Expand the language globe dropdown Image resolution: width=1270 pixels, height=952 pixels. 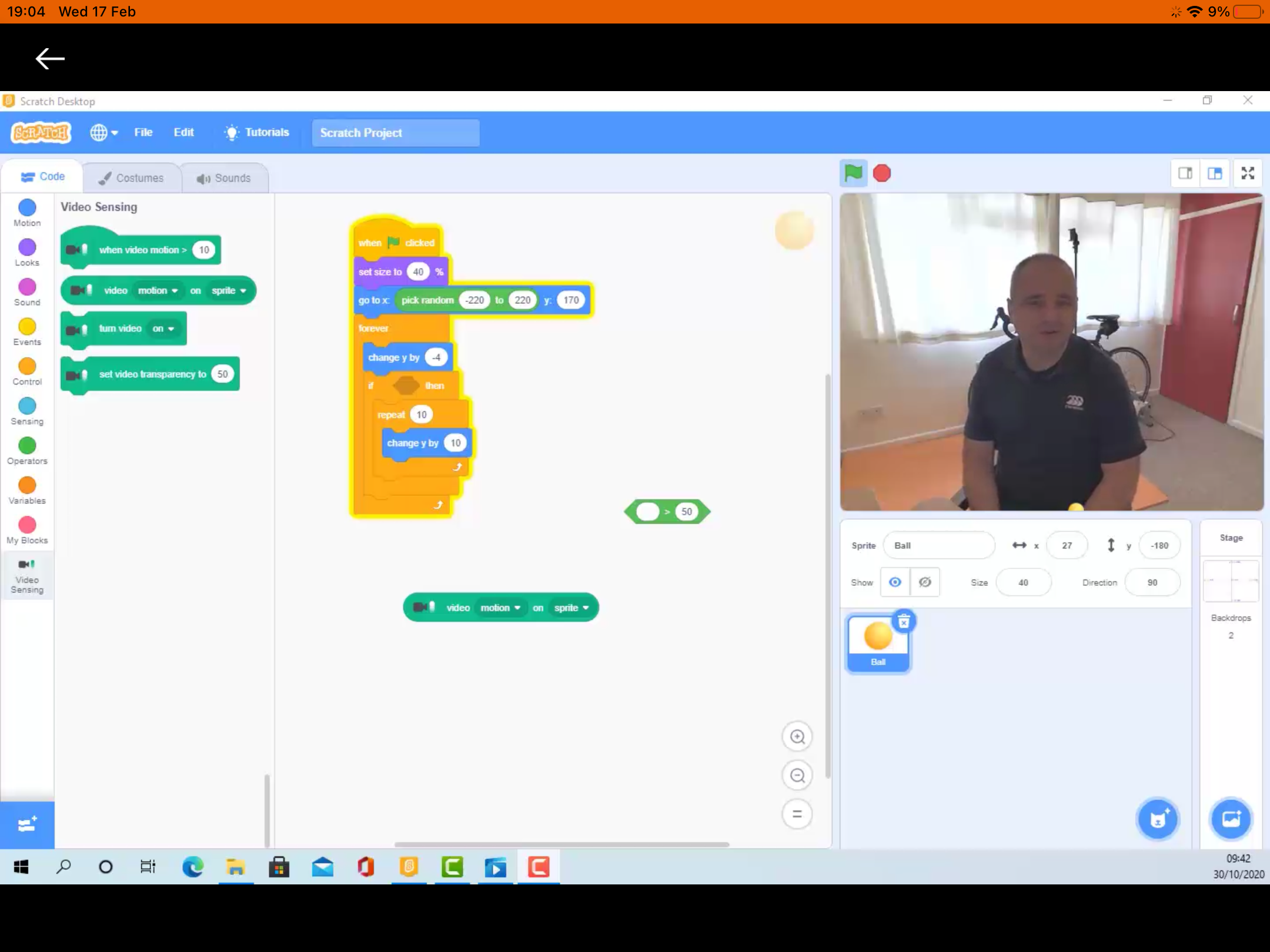point(104,133)
